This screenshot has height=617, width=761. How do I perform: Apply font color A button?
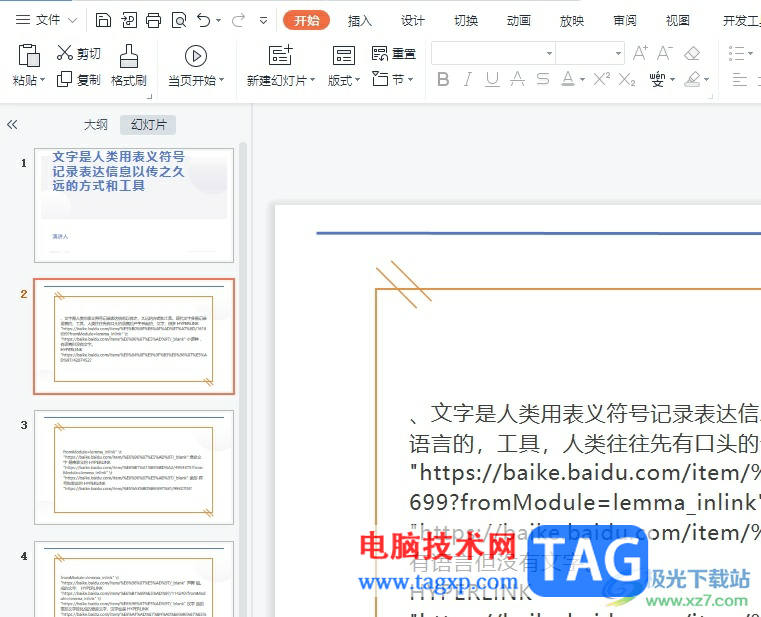click(x=567, y=79)
